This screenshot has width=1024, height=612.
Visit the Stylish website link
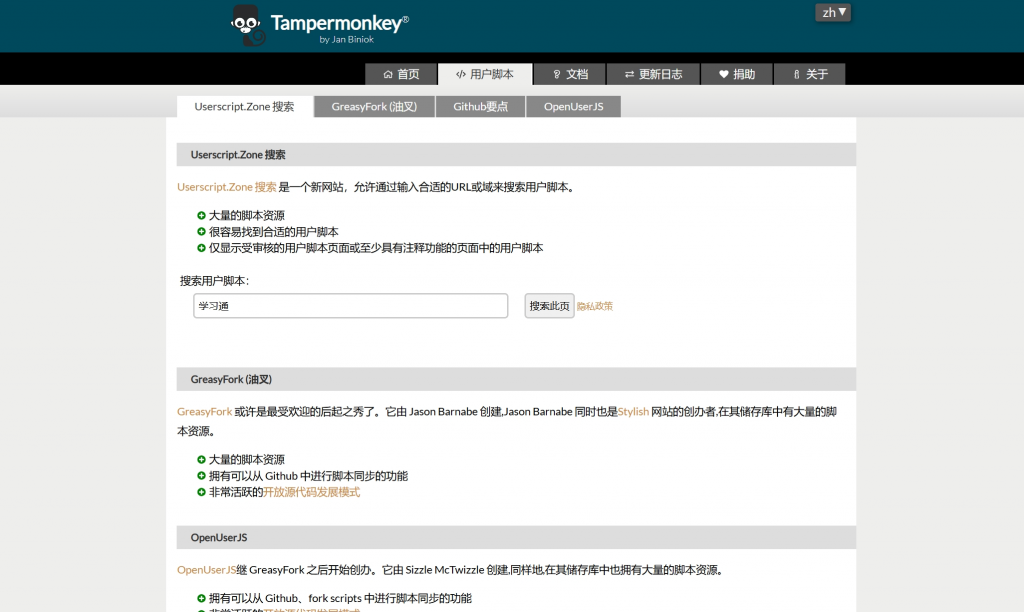point(633,411)
